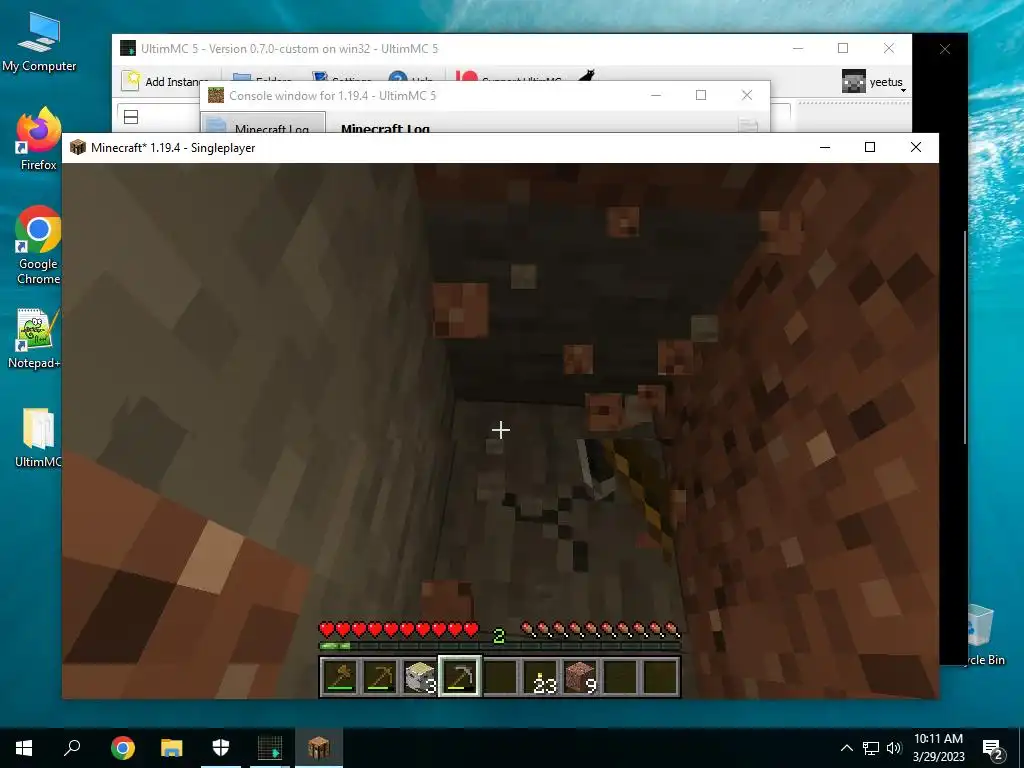Image resolution: width=1024 pixels, height=768 pixels.
Task: Click the yeetus account avatar head
Action: (x=854, y=81)
